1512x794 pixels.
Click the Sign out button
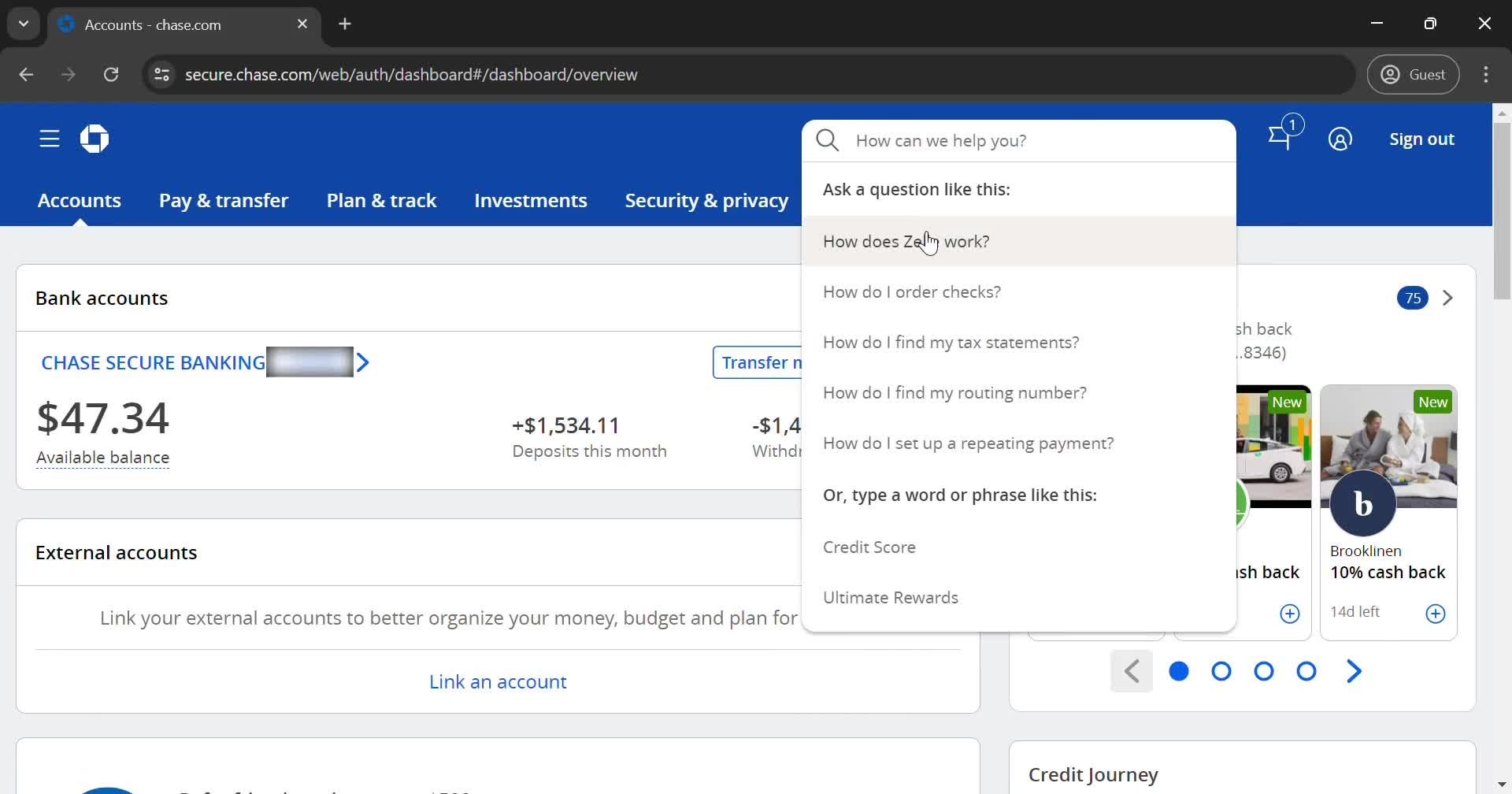[x=1421, y=139]
